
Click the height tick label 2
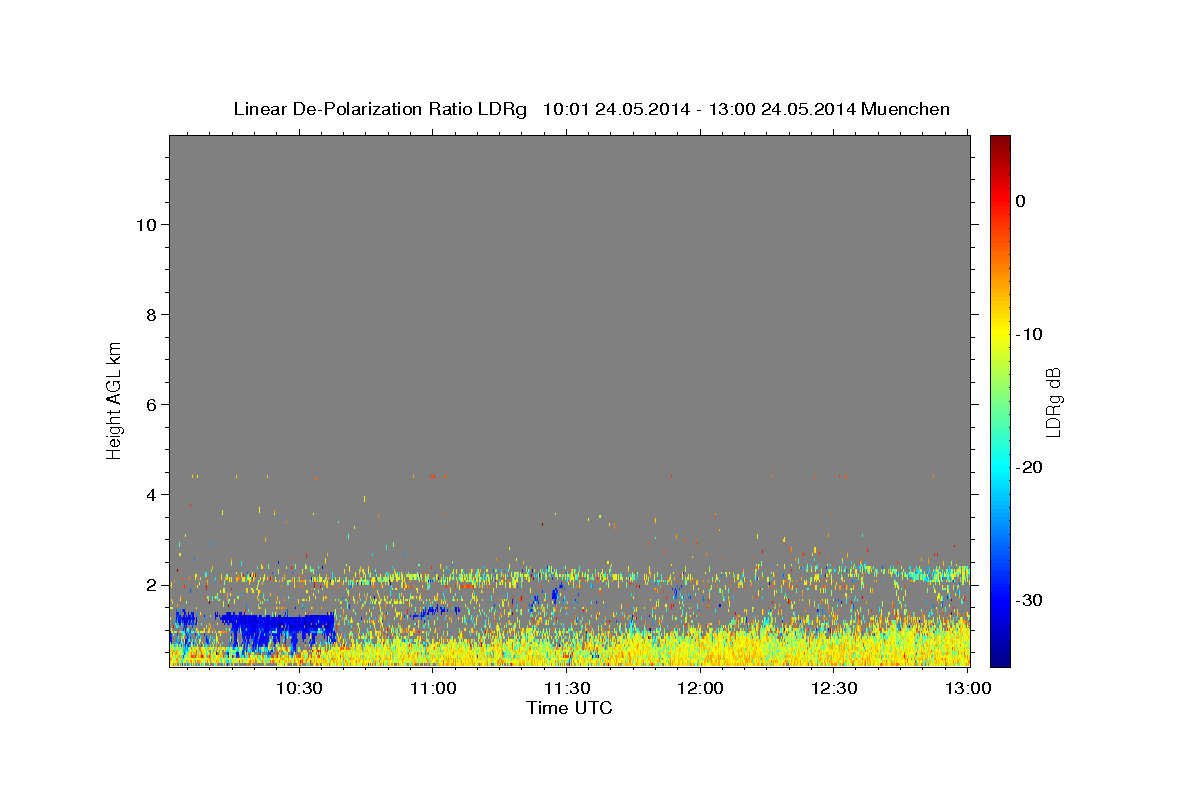[x=152, y=585]
